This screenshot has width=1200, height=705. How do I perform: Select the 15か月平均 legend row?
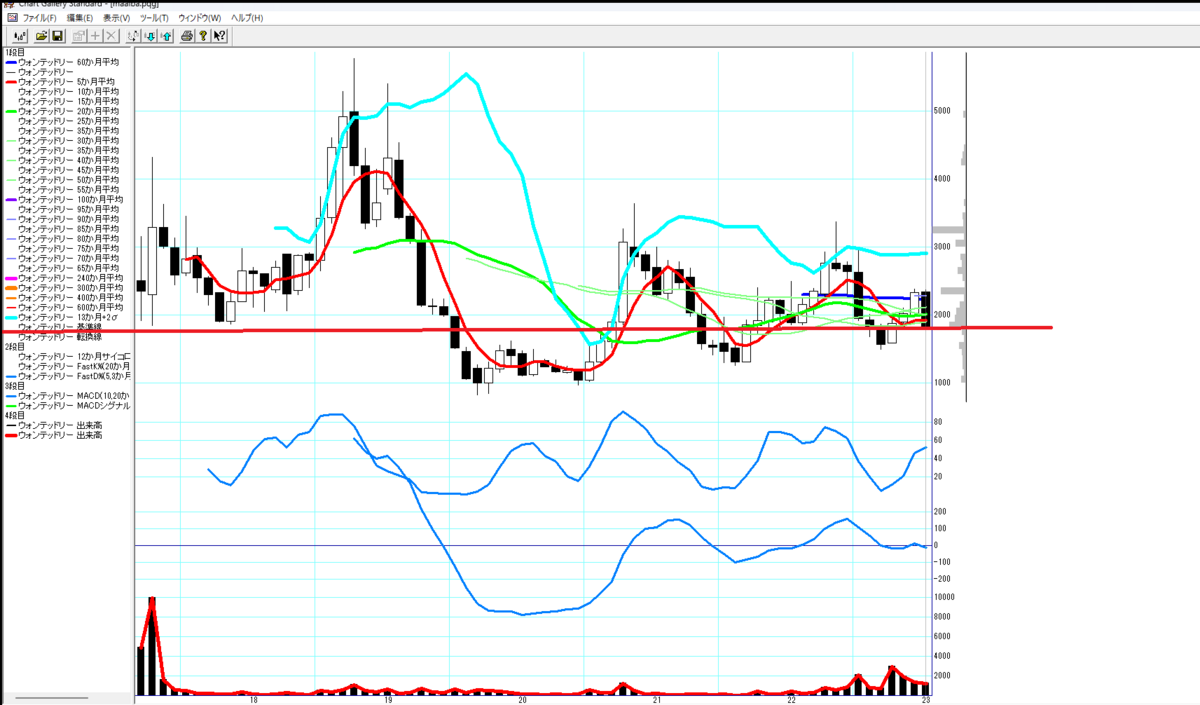[x=67, y=101]
